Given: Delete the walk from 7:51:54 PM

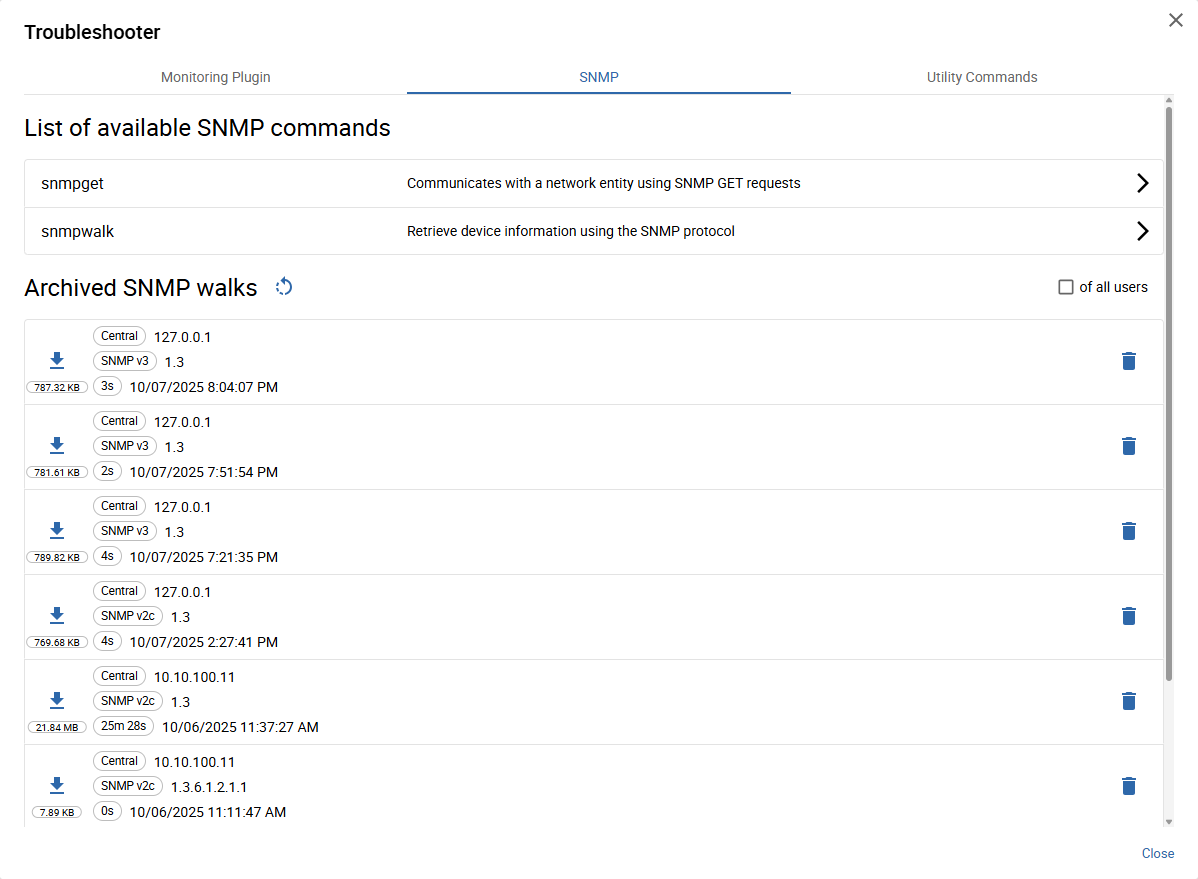Looking at the screenshot, I should pos(1128,446).
